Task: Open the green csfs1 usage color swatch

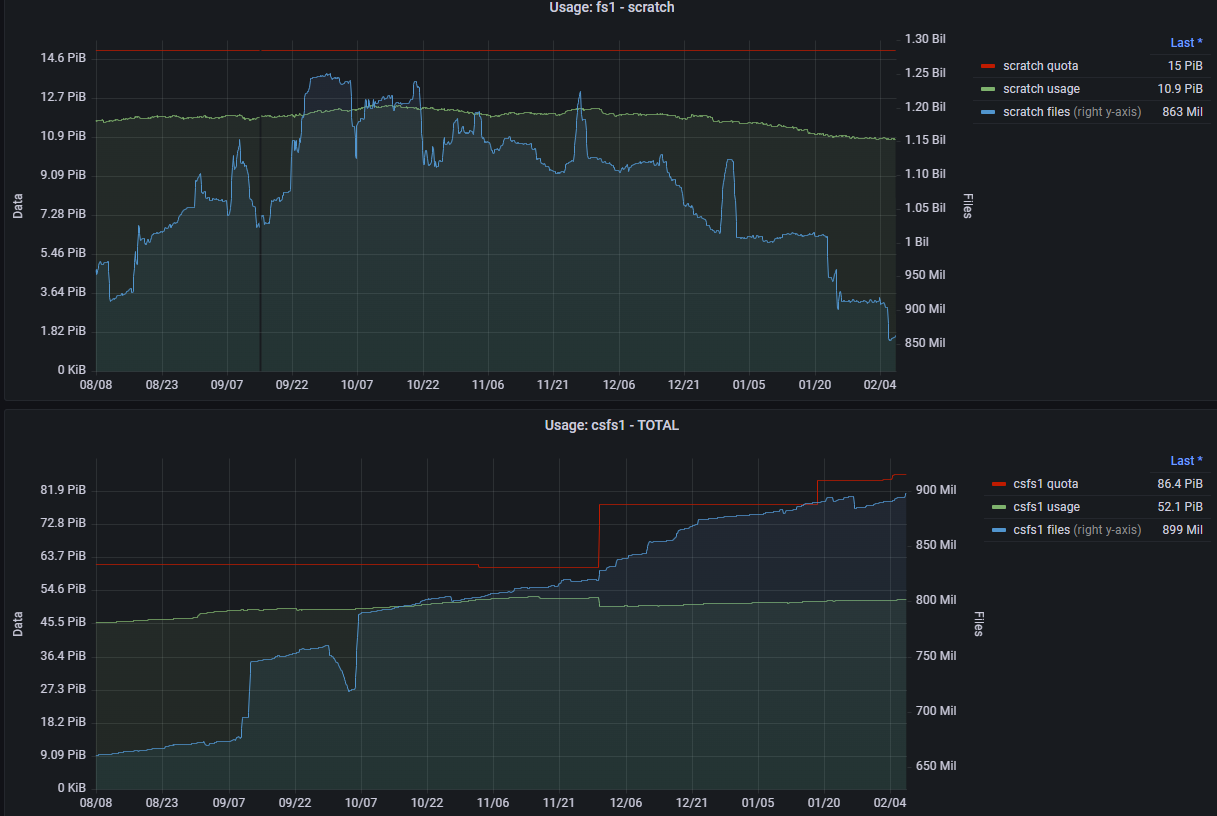Action: pyautogui.click(x=998, y=507)
